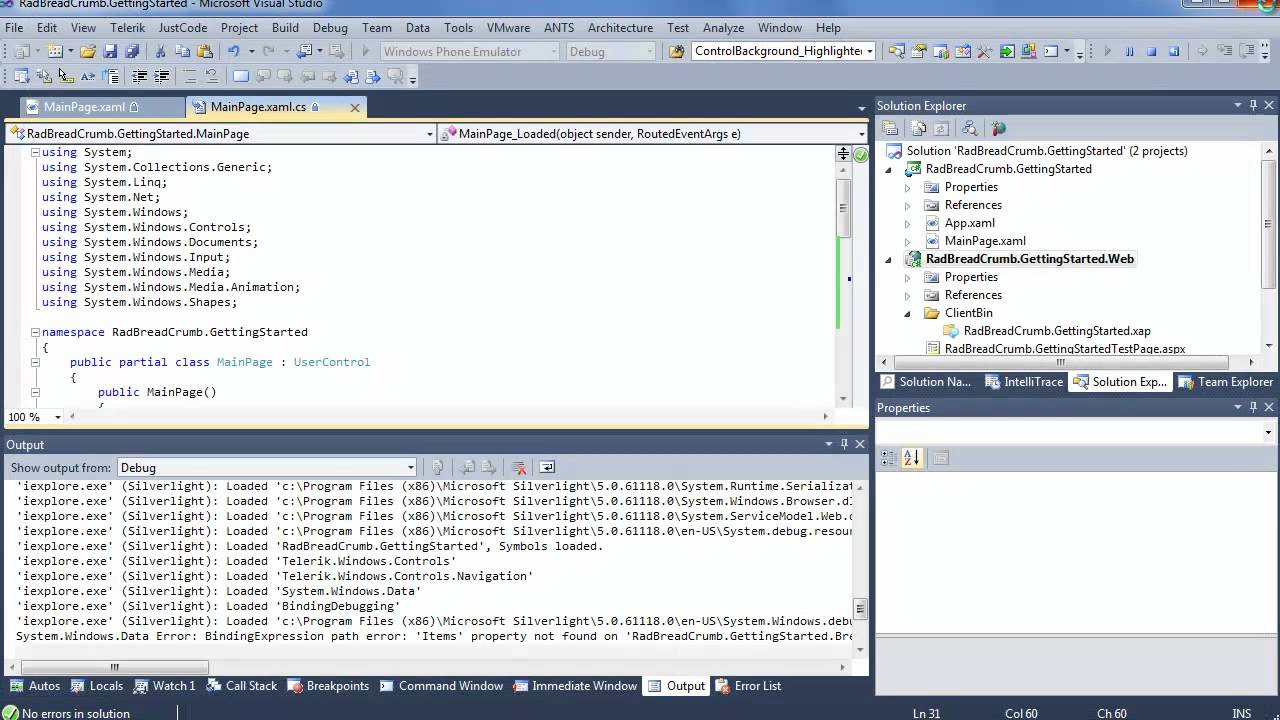Click the Find in Files icon
1280x720 pixels.
[677, 51]
